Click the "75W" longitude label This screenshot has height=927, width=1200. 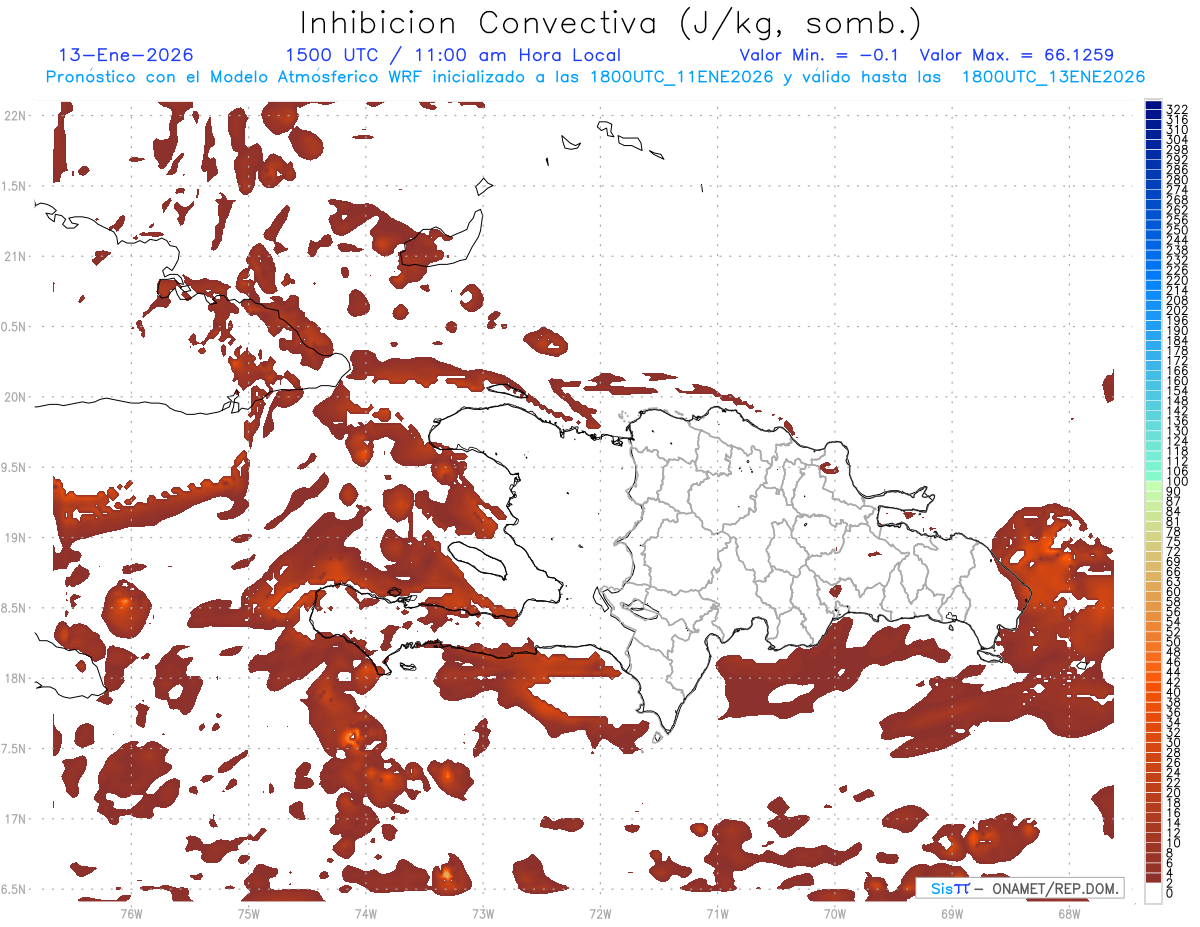coord(249,913)
